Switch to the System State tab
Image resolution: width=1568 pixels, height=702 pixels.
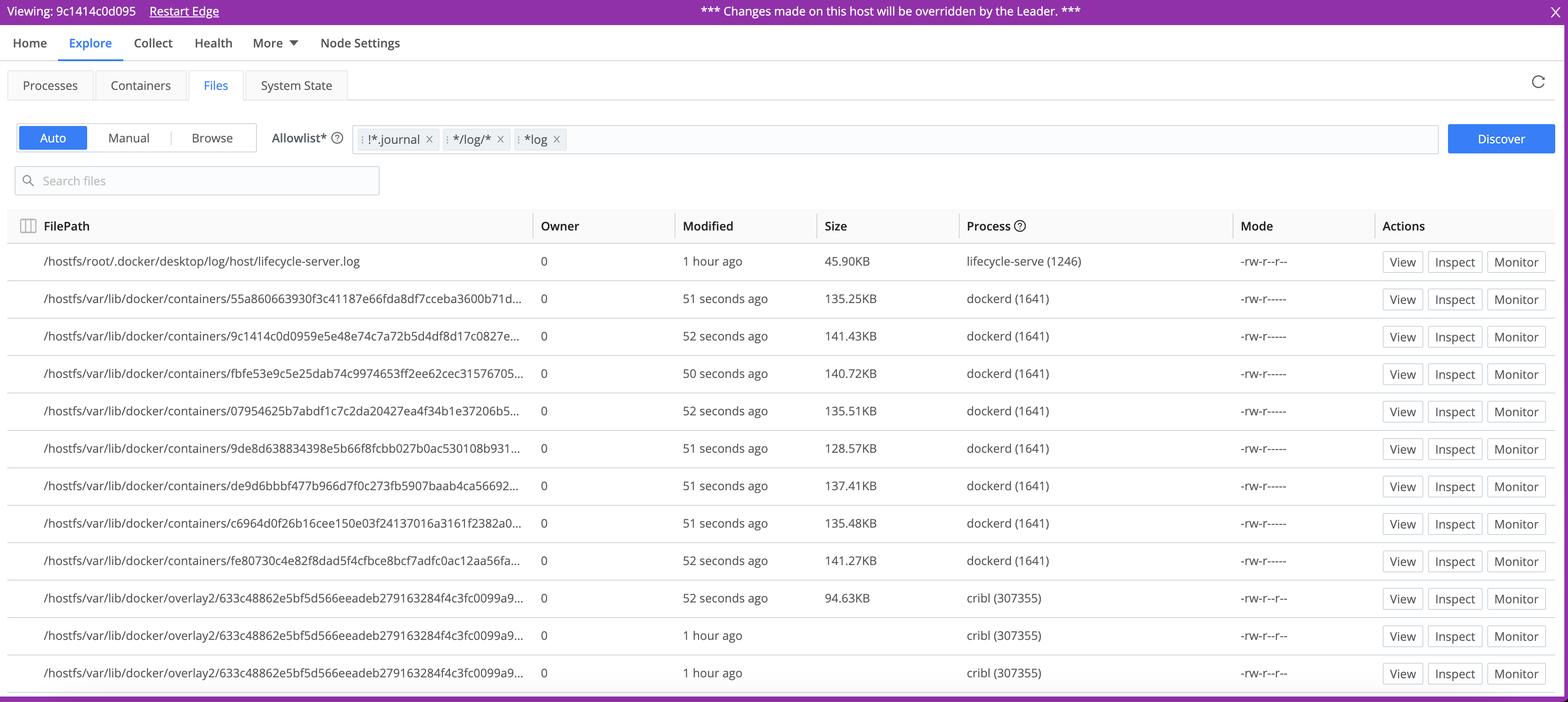click(297, 86)
